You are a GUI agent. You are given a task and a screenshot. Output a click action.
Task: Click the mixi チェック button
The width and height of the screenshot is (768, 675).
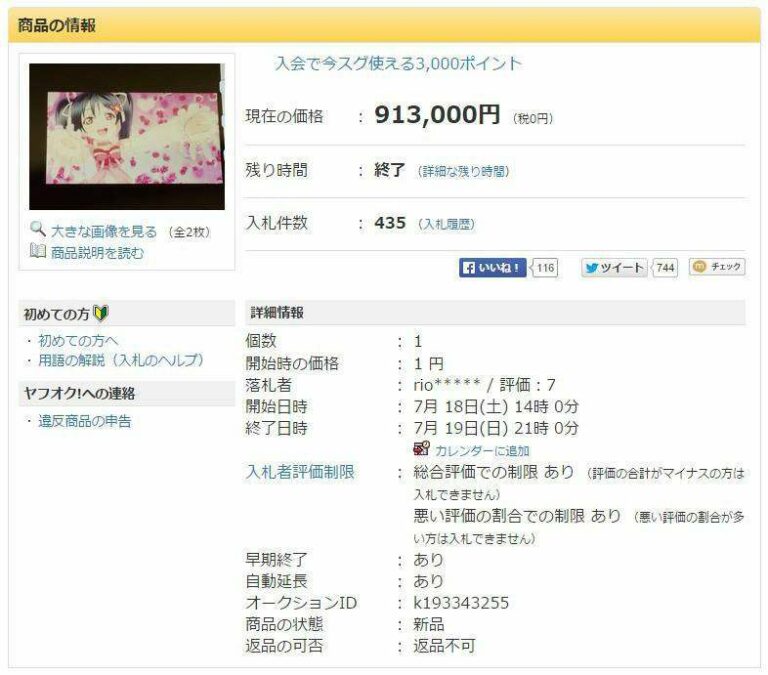click(717, 266)
